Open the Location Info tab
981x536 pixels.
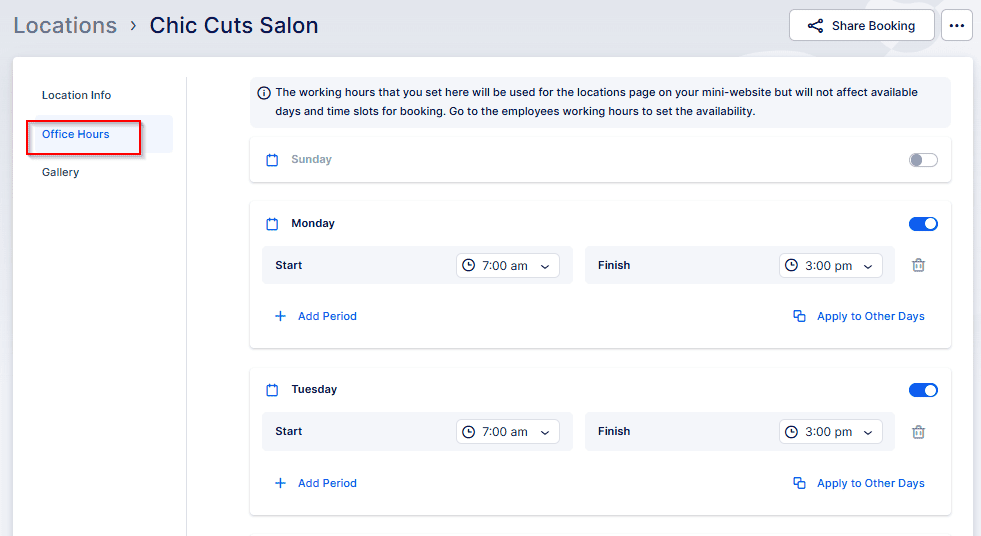pyautogui.click(x=76, y=95)
